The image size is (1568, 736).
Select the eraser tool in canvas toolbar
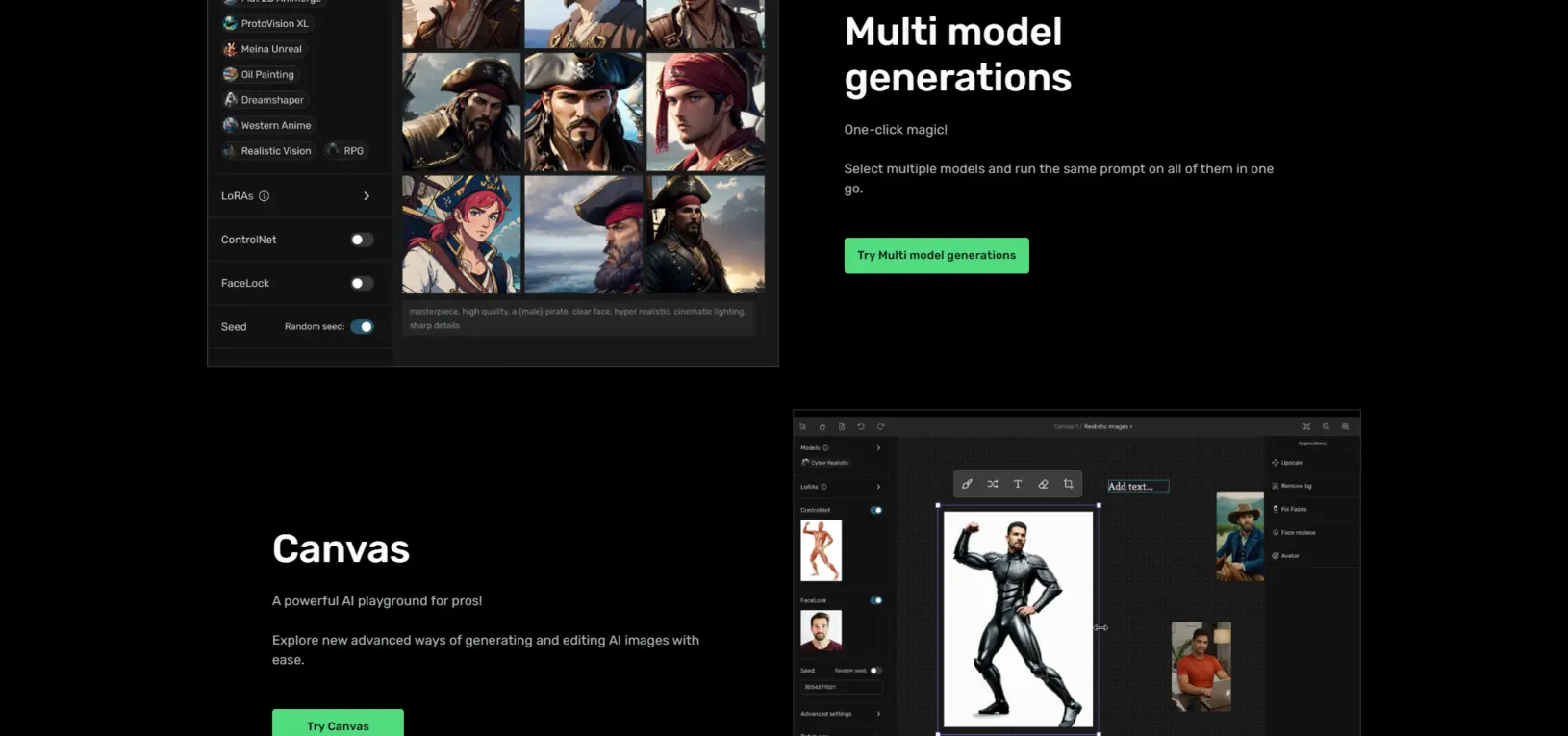pos(1043,484)
